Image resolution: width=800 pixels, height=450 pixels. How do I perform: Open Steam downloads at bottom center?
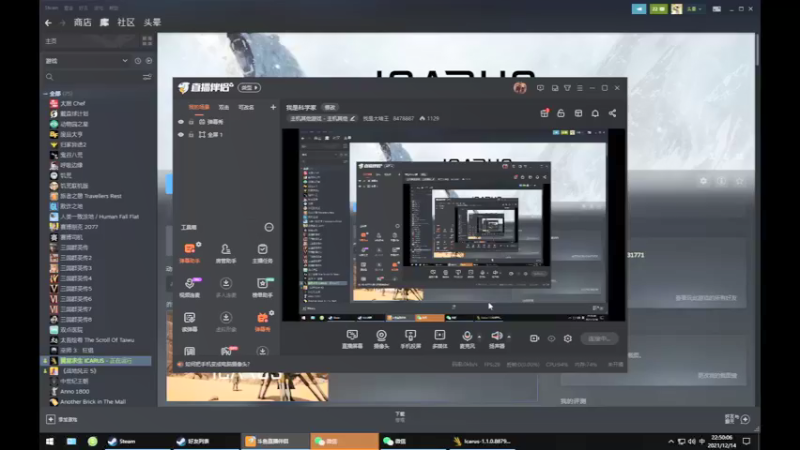point(400,417)
